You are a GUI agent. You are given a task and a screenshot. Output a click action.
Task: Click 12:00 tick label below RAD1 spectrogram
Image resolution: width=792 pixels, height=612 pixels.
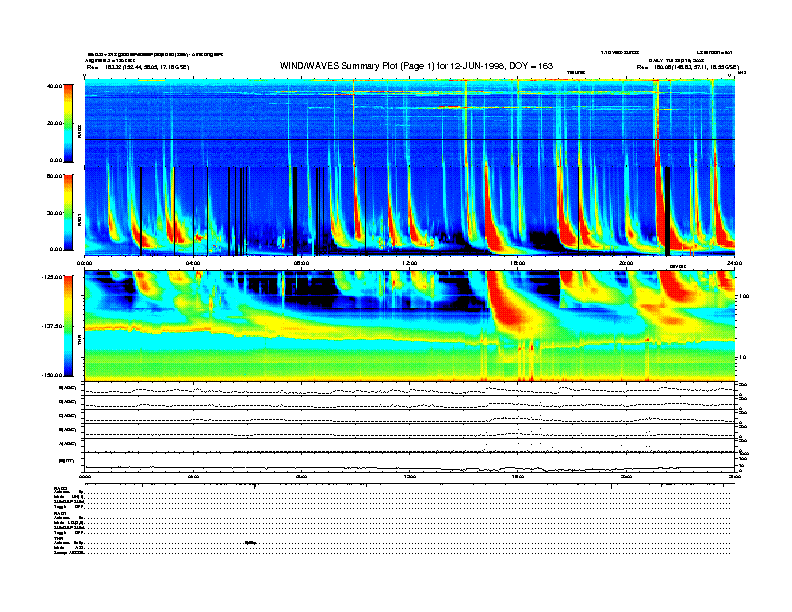[x=410, y=263]
